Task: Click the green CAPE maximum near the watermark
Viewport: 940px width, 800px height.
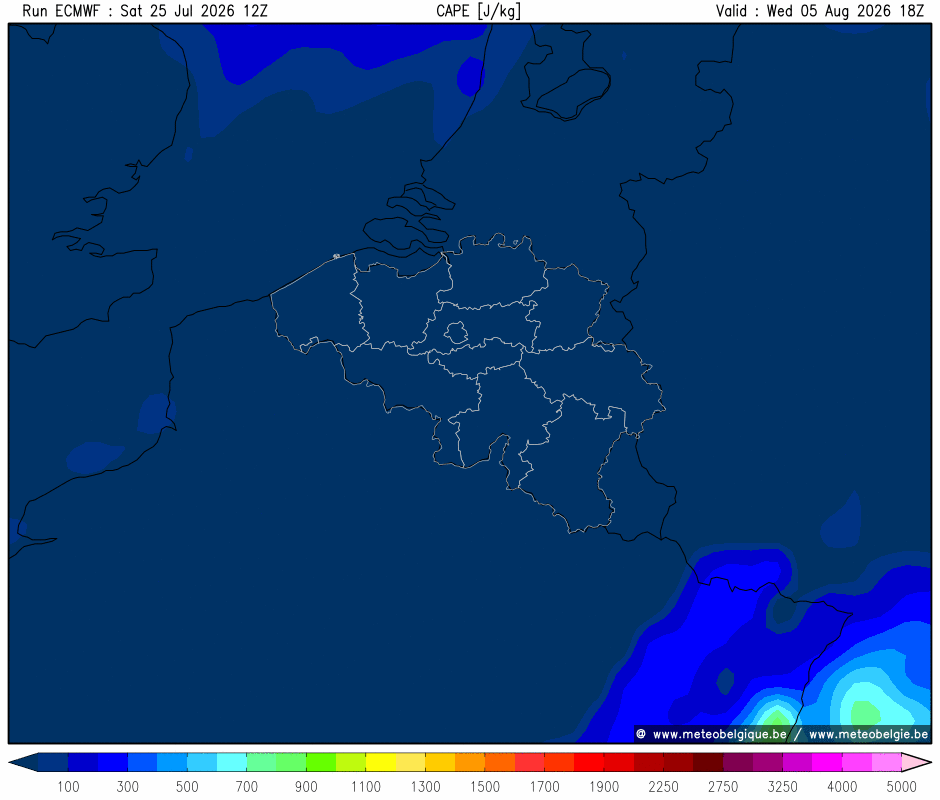Action: point(865,714)
